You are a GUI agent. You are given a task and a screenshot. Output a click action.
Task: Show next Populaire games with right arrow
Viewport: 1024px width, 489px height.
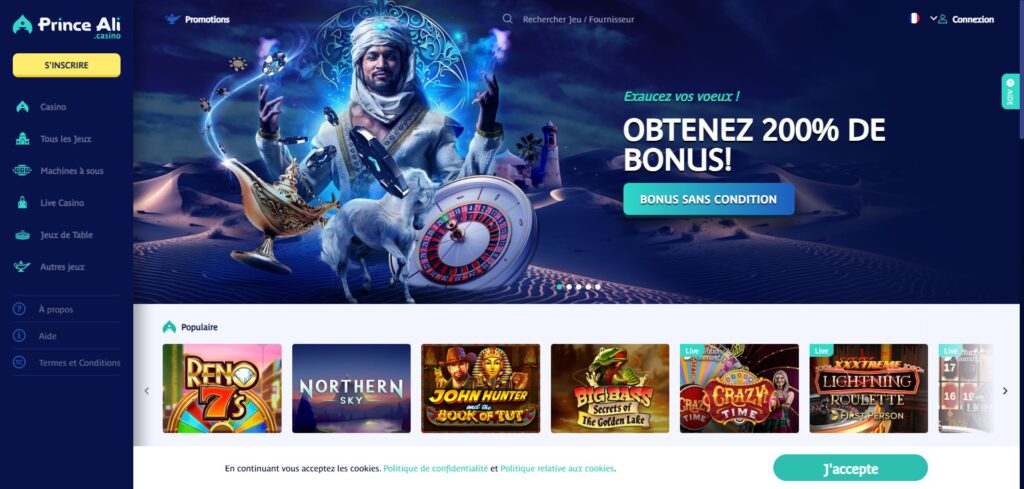pyautogui.click(x=1005, y=390)
